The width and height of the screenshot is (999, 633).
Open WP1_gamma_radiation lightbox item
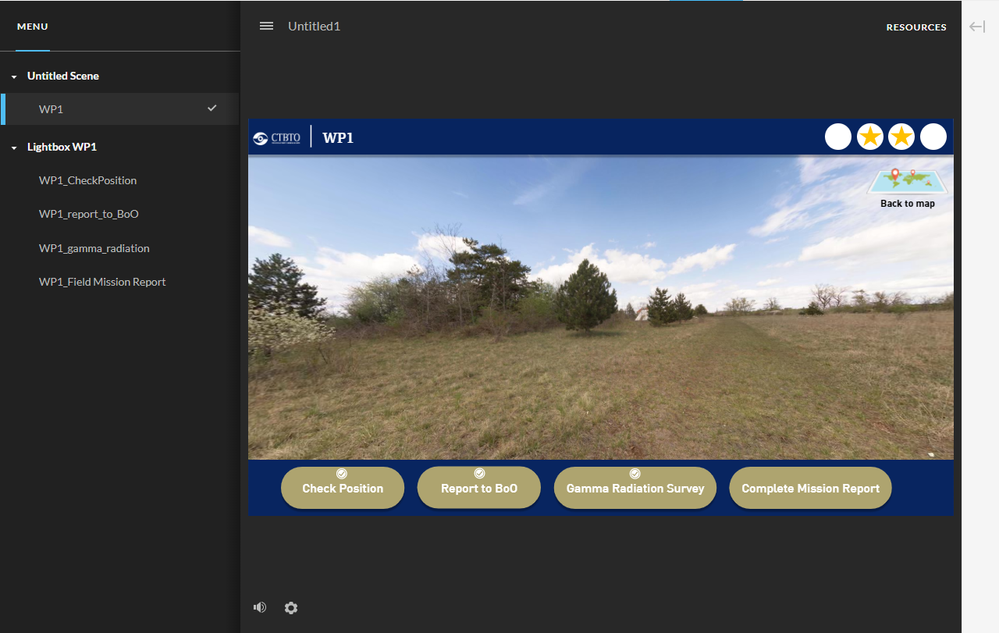[x=94, y=248]
